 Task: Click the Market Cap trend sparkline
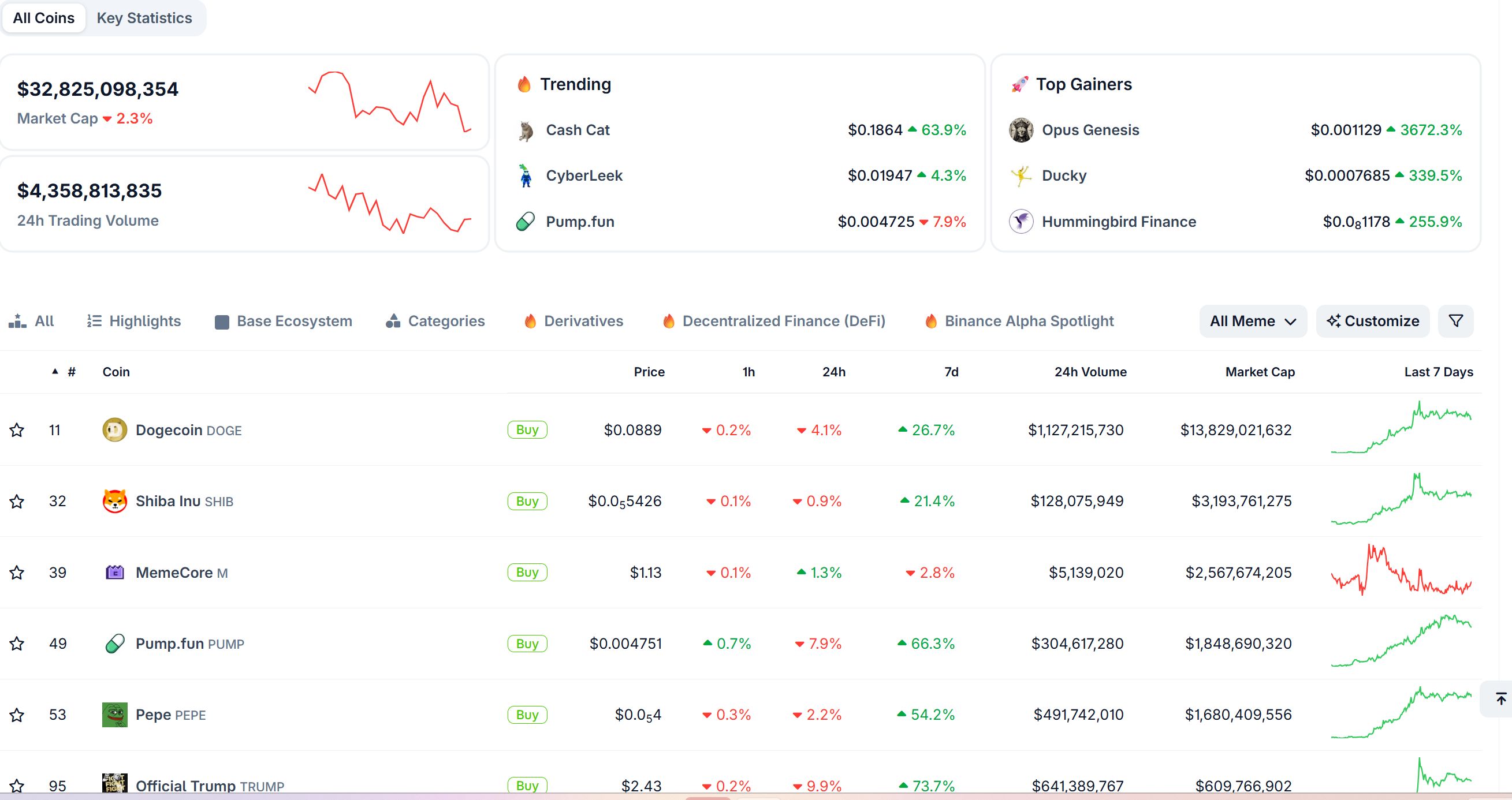pyautogui.click(x=390, y=102)
